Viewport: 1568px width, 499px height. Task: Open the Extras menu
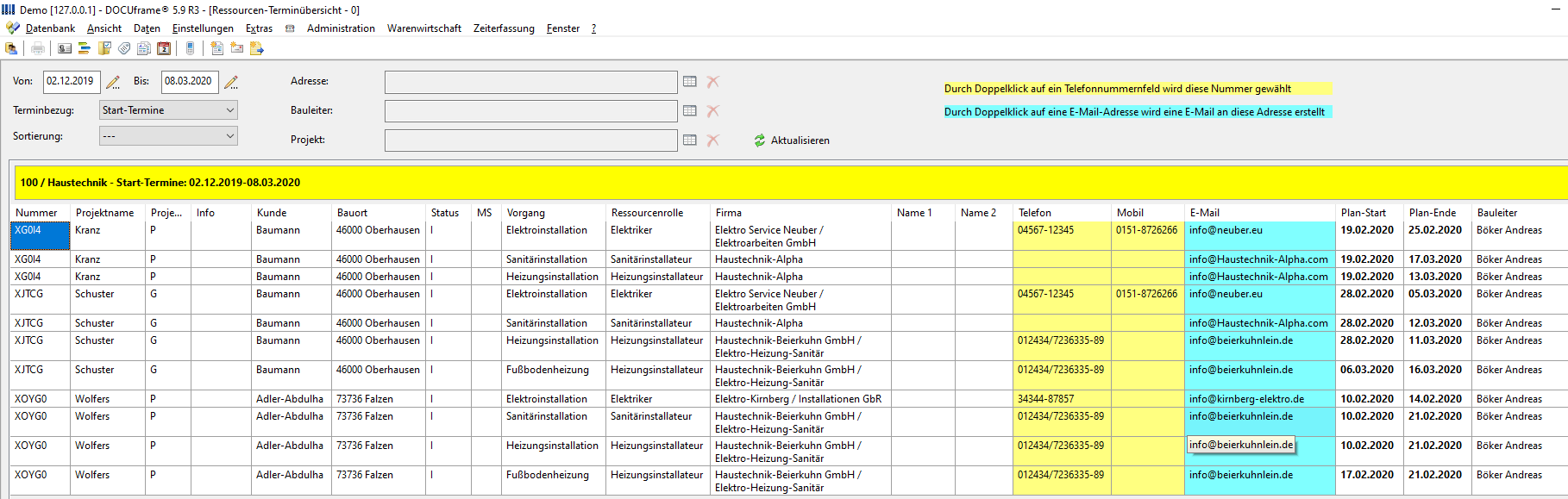click(259, 28)
